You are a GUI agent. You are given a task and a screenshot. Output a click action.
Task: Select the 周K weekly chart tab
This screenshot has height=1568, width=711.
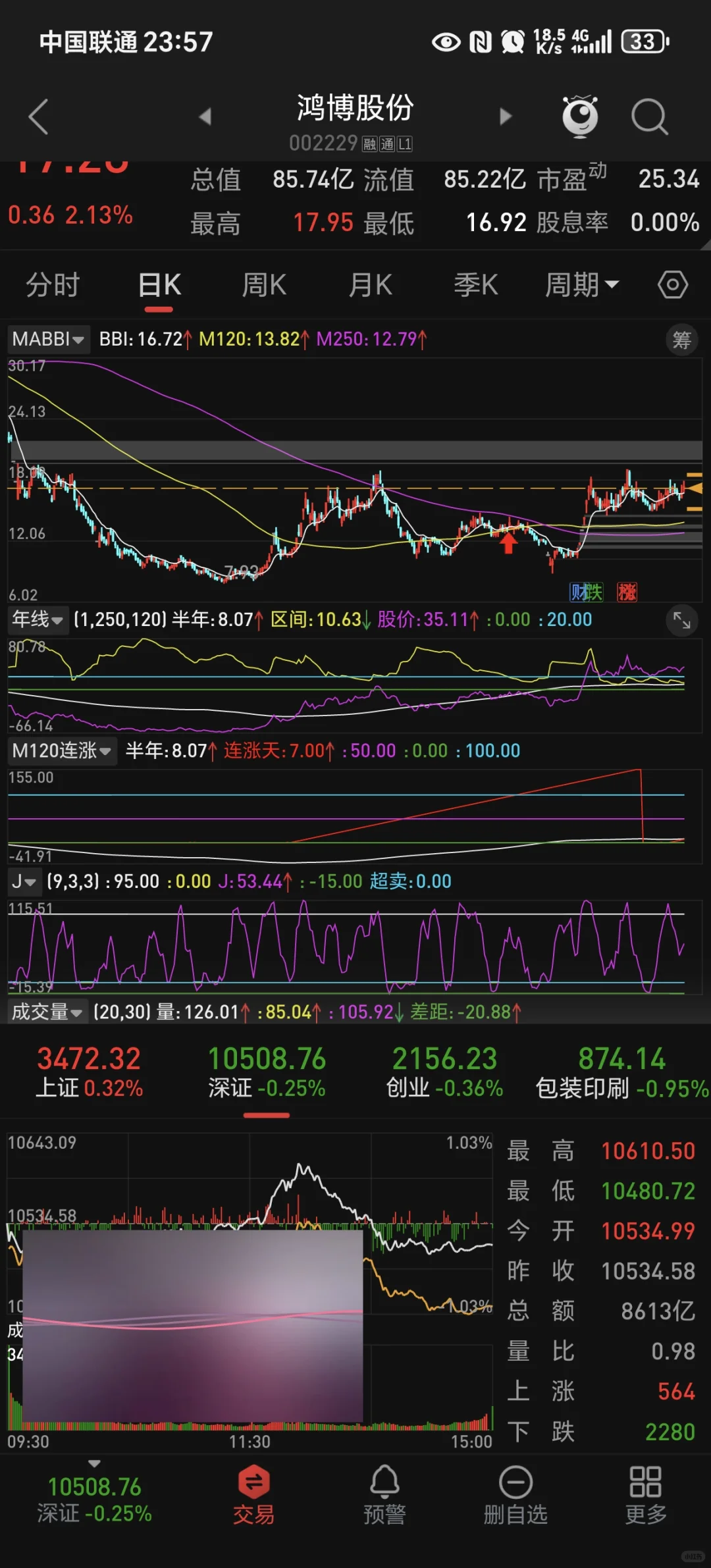coord(264,285)
